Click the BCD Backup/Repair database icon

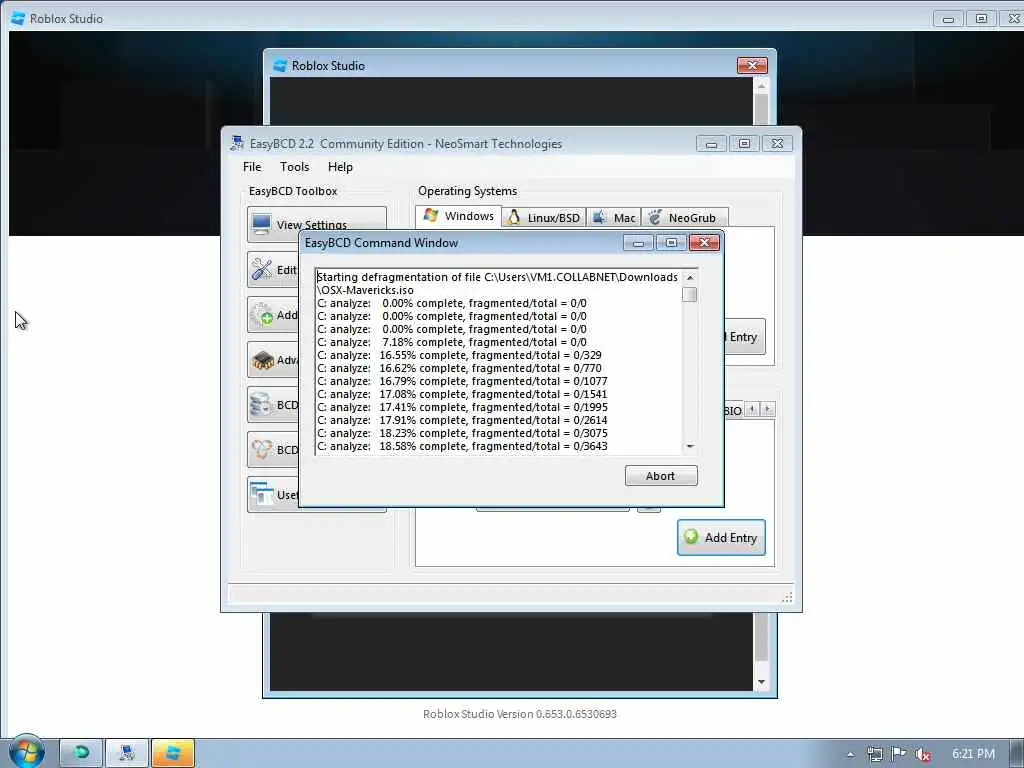point(262,404)
